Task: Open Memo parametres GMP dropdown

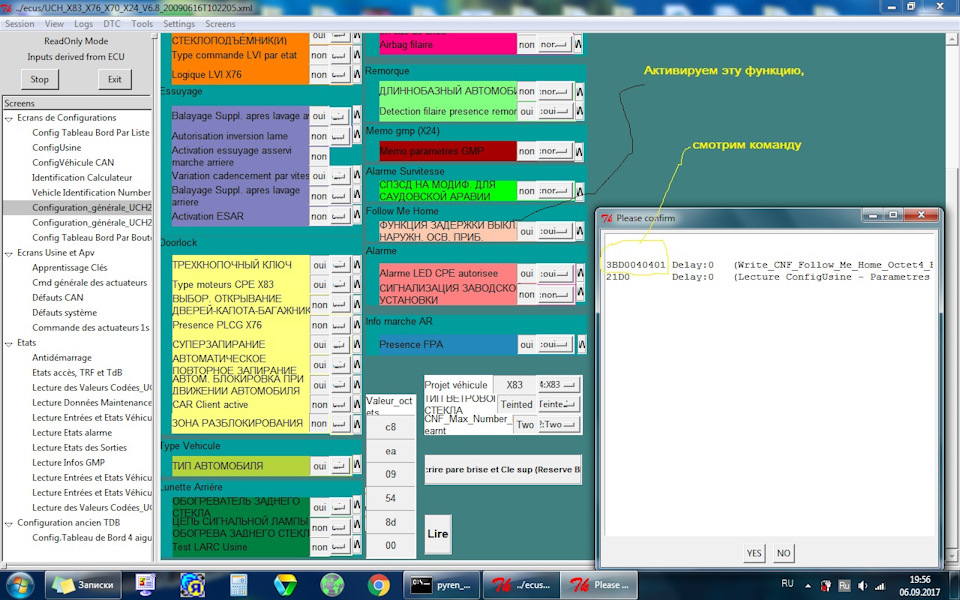Action: click(555, 151)
